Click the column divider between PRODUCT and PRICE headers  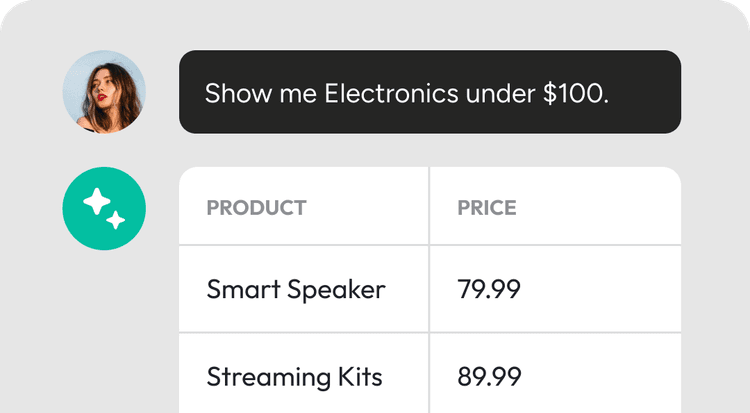coord(429,206)
